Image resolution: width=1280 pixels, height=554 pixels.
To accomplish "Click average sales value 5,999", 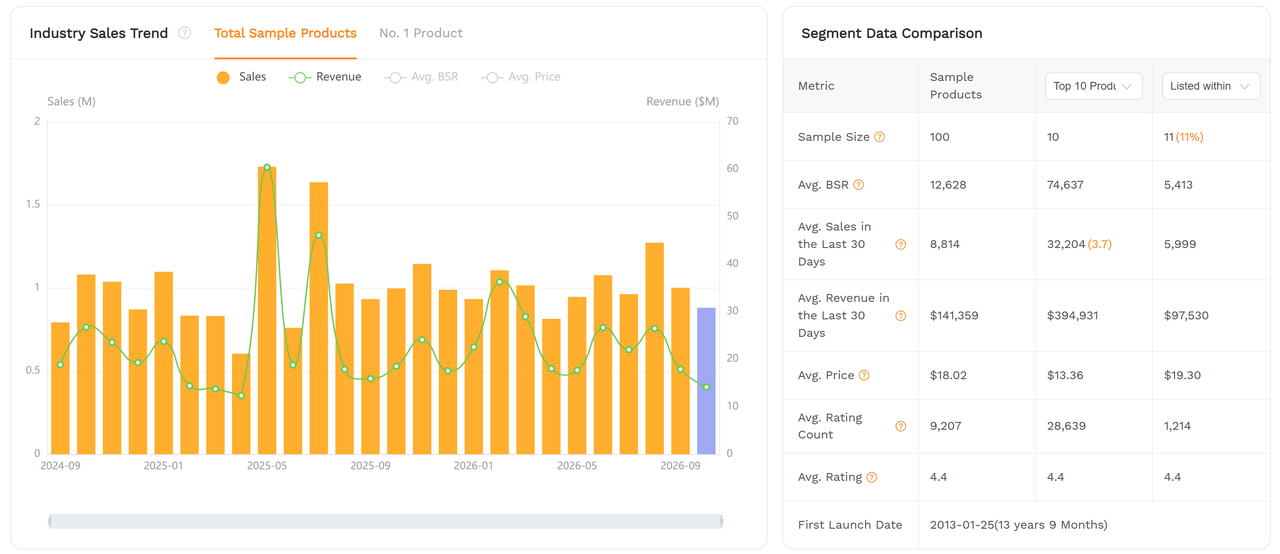I will click(1180, 244).
